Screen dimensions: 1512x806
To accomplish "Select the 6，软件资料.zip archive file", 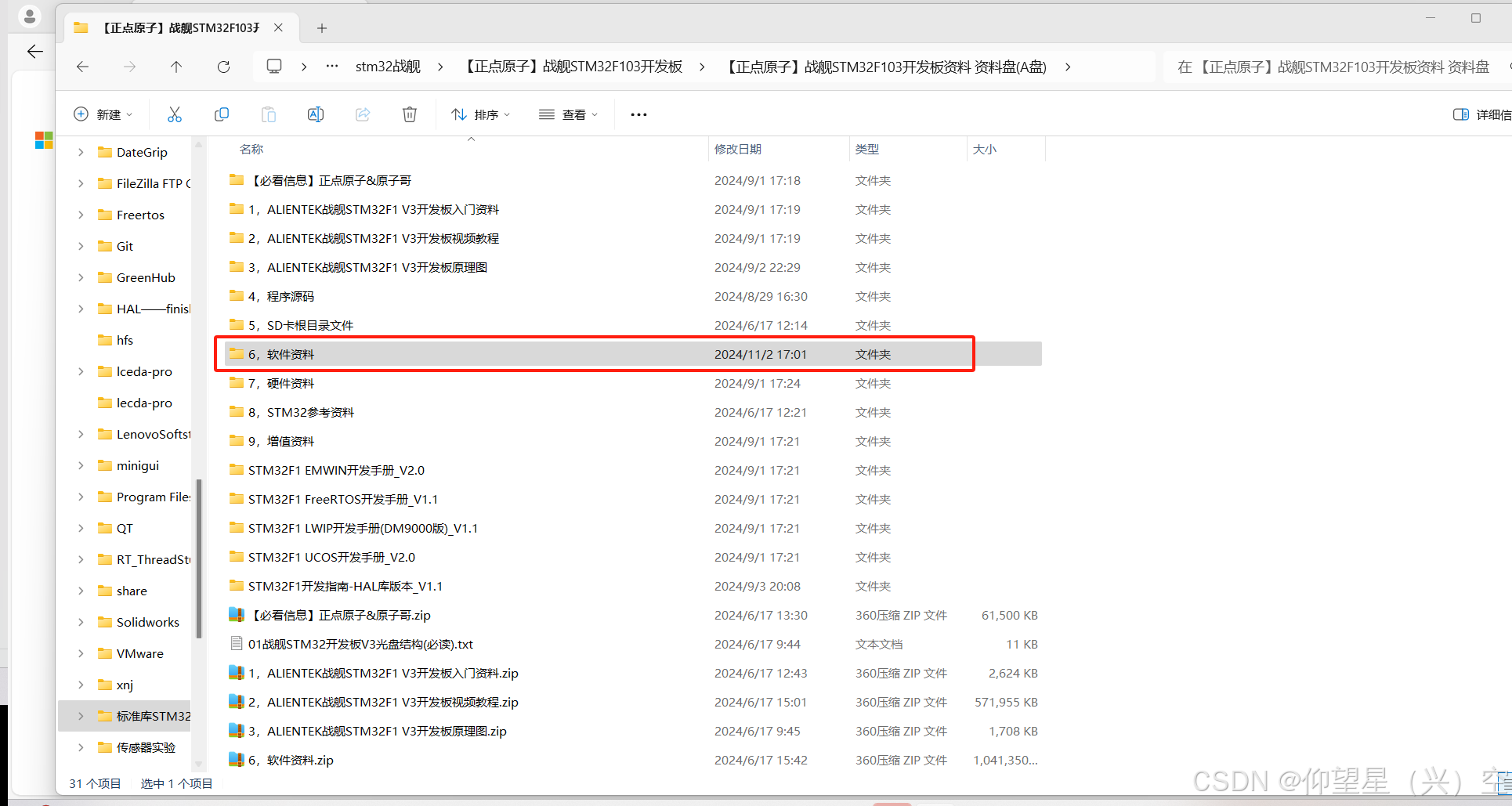I will 291,760.
